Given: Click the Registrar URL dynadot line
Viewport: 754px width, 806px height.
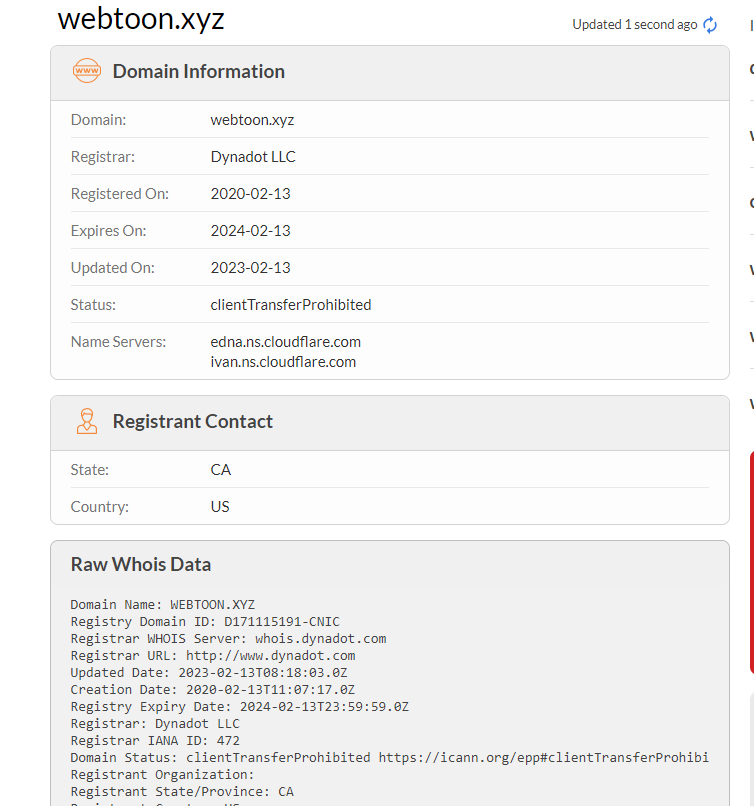Looking at the screenshot, I should pos(213,655).
